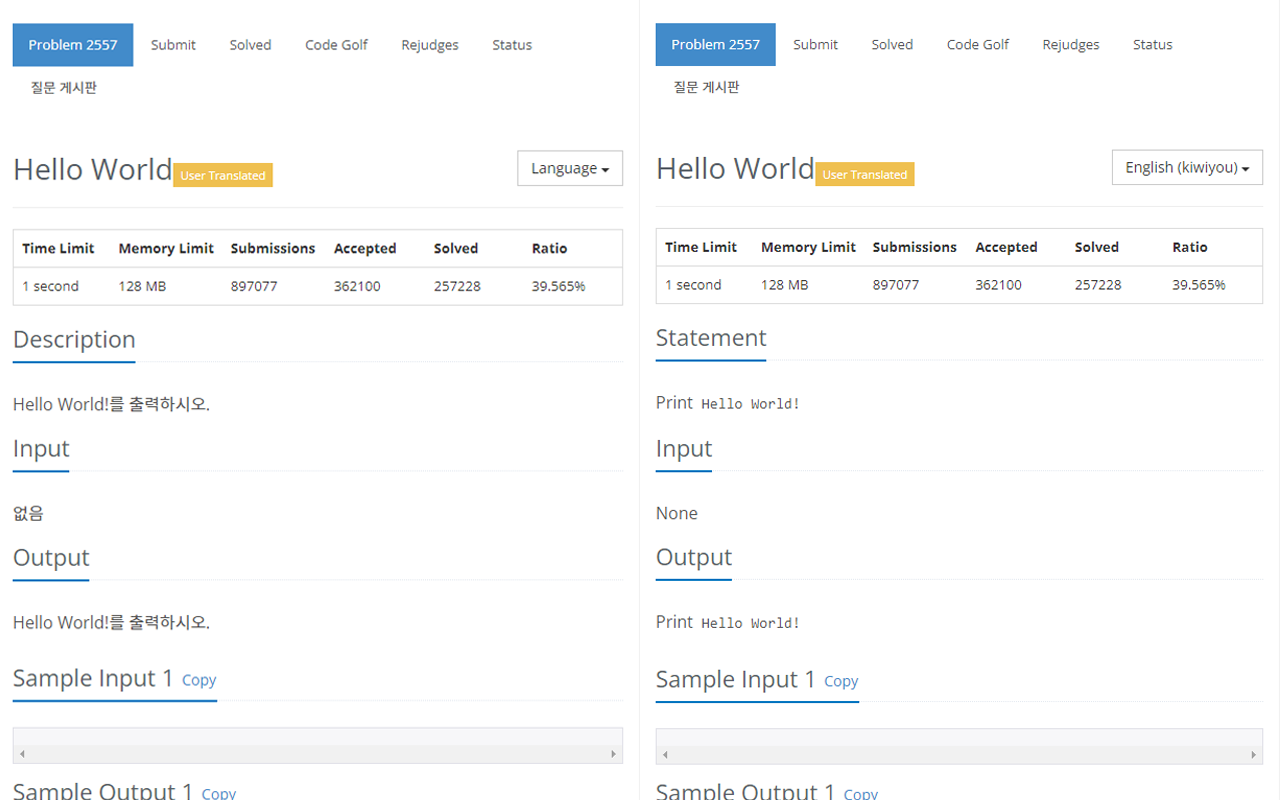Image resolution: width=1280 pixels, height=800 pixels.
Task: Copy Sample Output 1 in right panel
Action: point(861,793)
